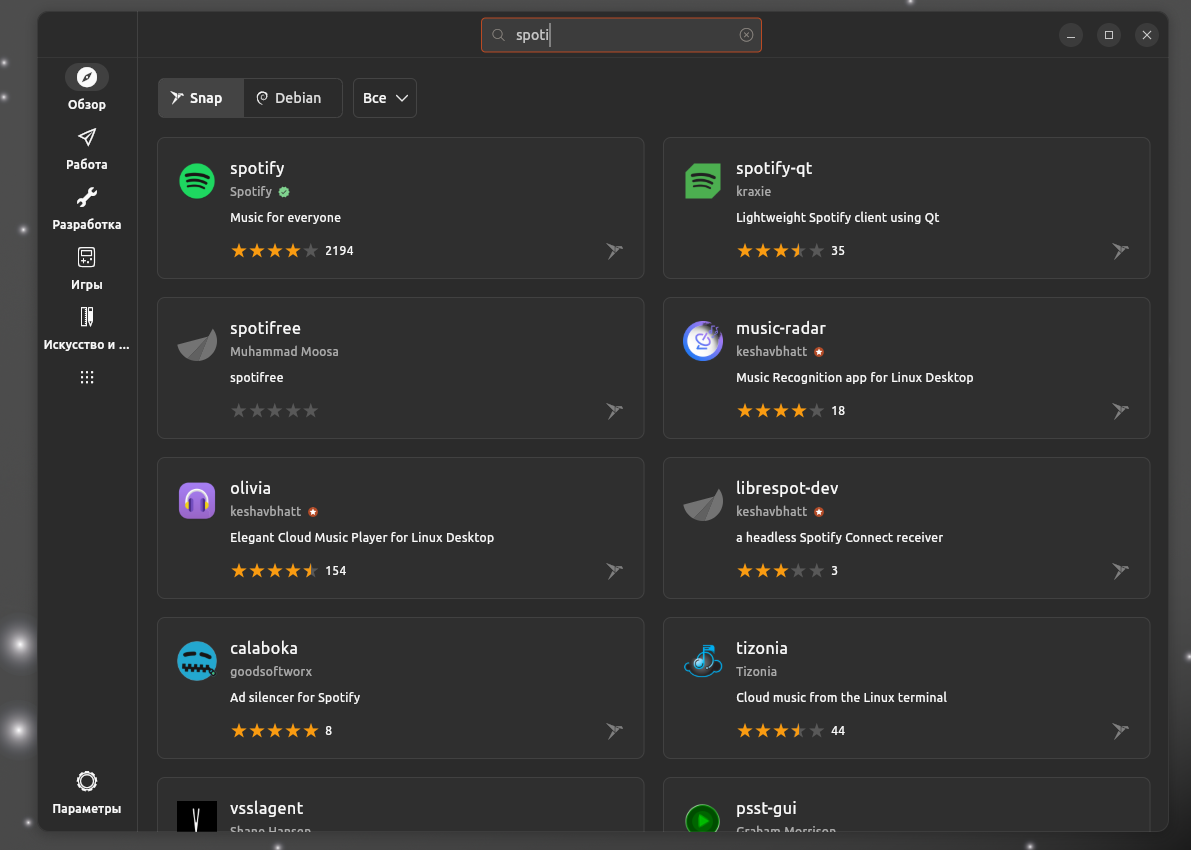Click the music-radar app icon
The width and height of the screenshot is (1191, 850).
coord(703,341)
